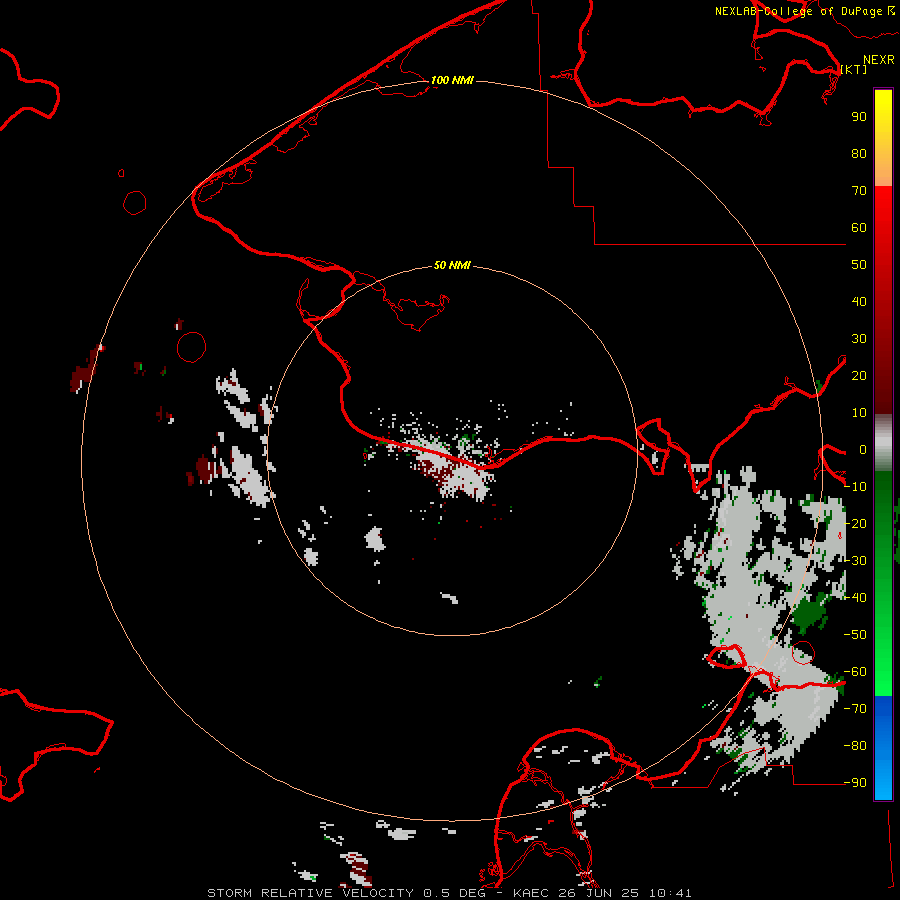Screen dimensions: 900x900
Task: Click the positive 50 scale label
Action: click(859, 265)
